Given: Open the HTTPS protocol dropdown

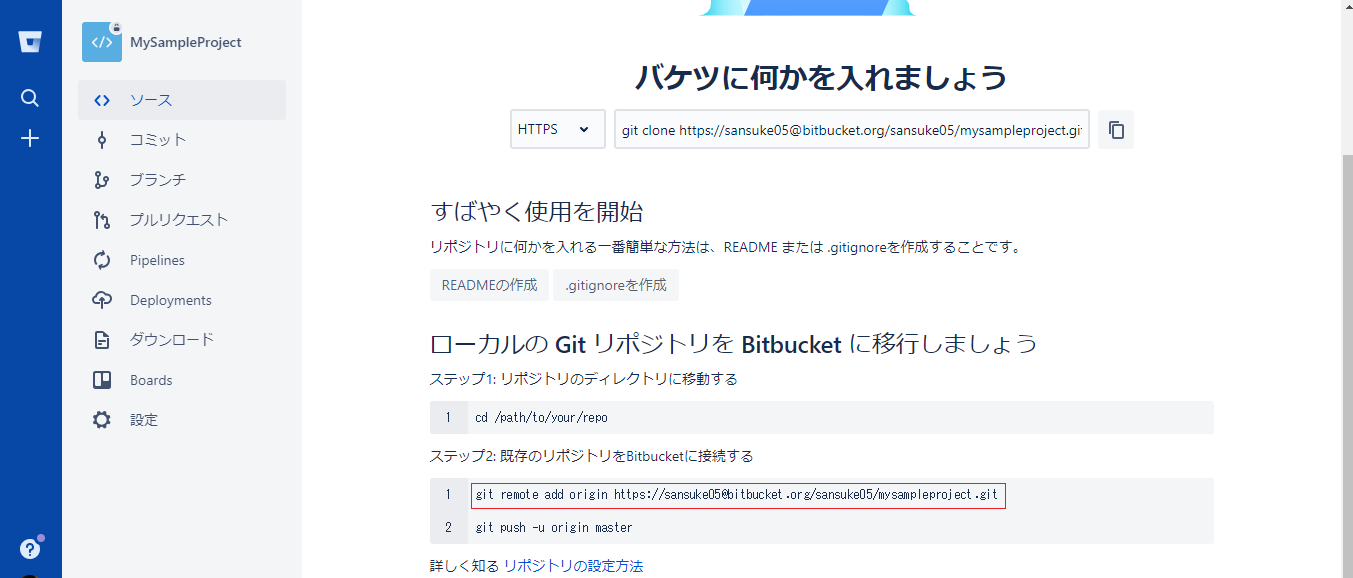Looking at the screenshot, I should coord(557,129).
